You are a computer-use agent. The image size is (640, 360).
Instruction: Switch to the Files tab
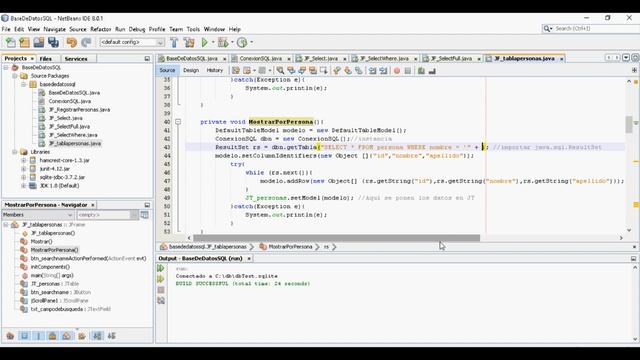[x=46, y=59]
